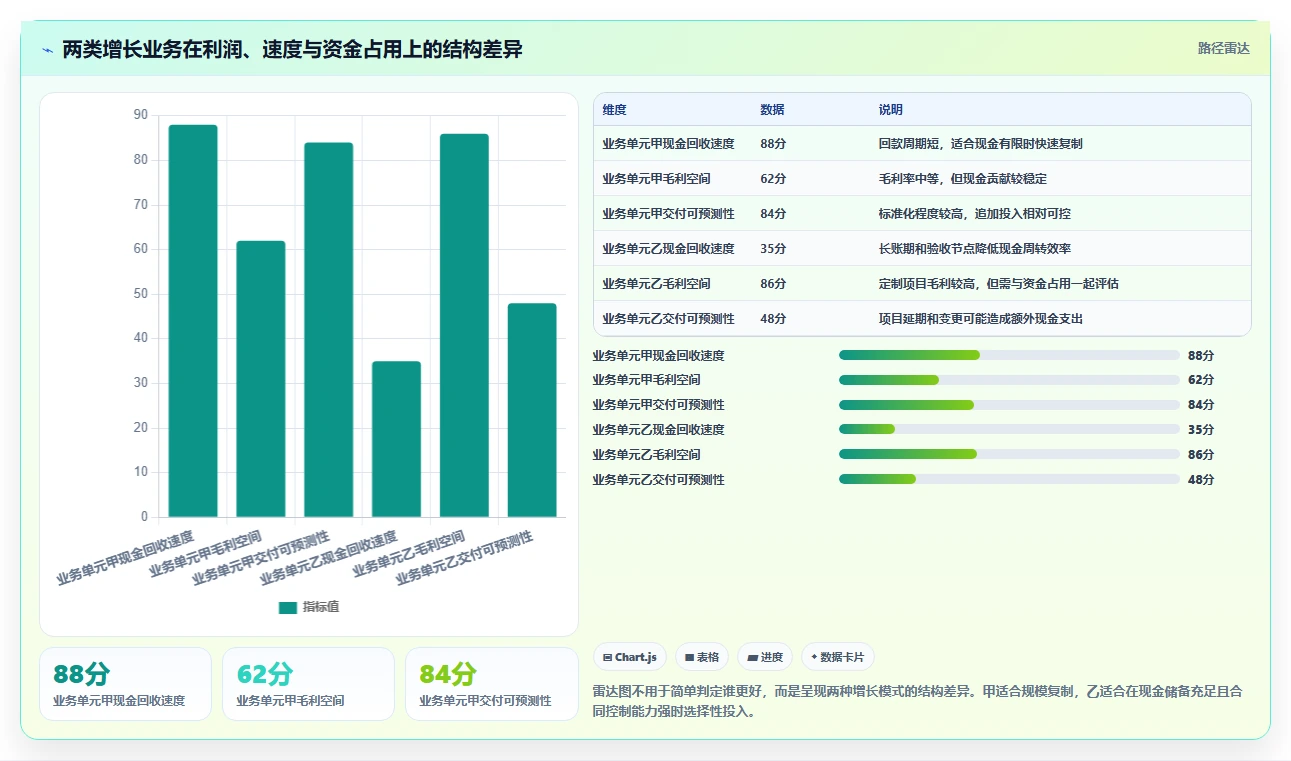Click the x-axis label 业务单元乙交付可预测性
The height and width of the screenshot is (761, 1291).
pyautogui.click(x=464, y=558)
